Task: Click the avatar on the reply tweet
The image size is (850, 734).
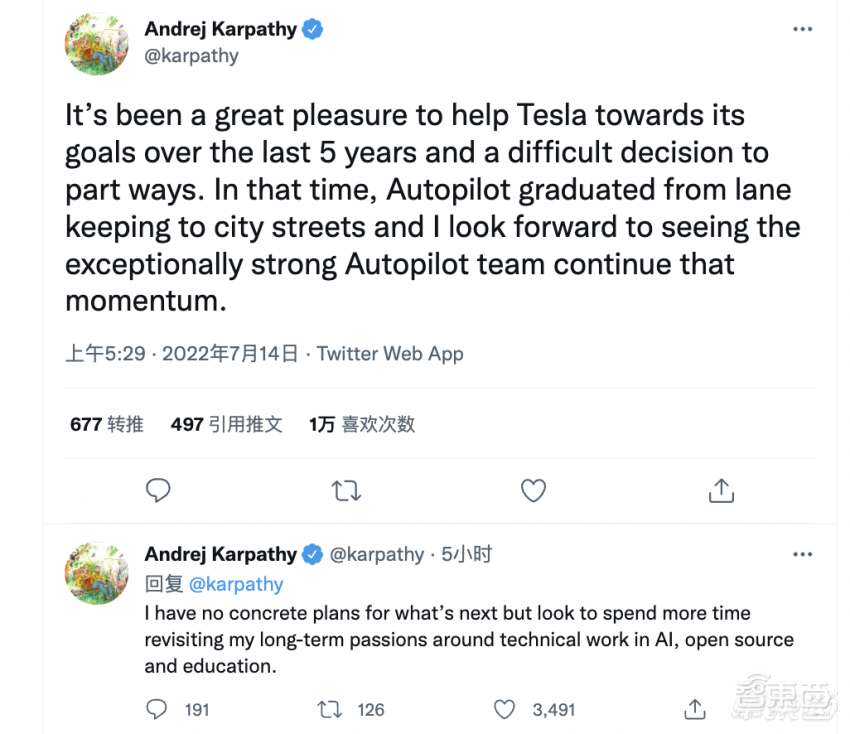Action: (96, 573)
